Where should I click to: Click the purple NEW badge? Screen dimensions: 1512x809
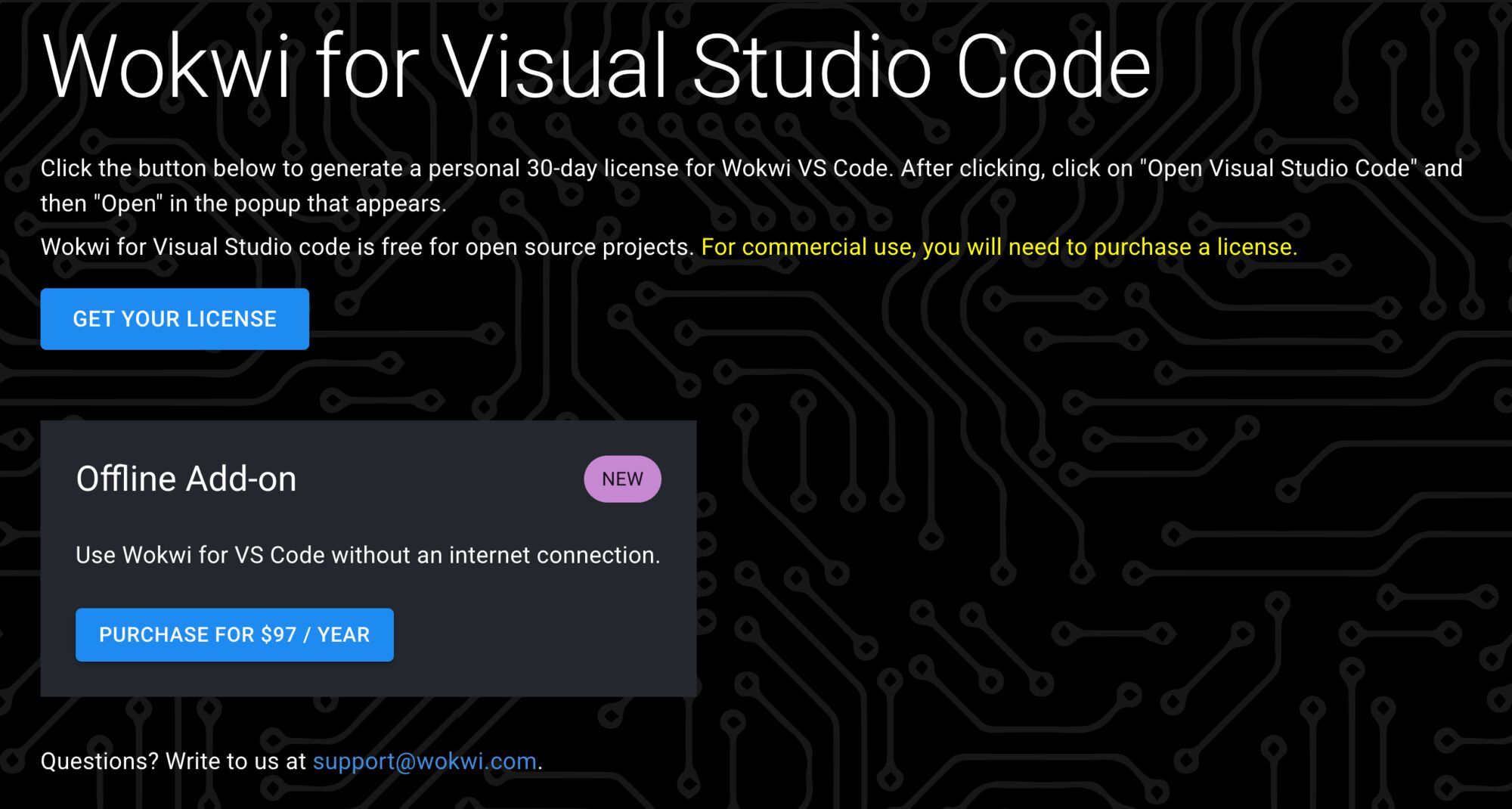(x=622, y=479)
